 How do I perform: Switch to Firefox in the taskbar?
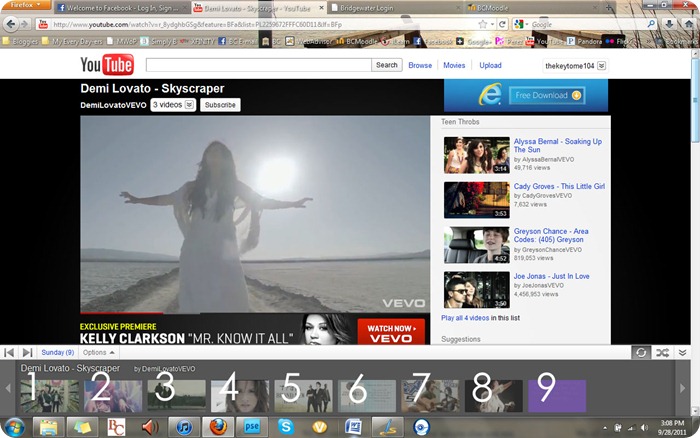(218, 427)
